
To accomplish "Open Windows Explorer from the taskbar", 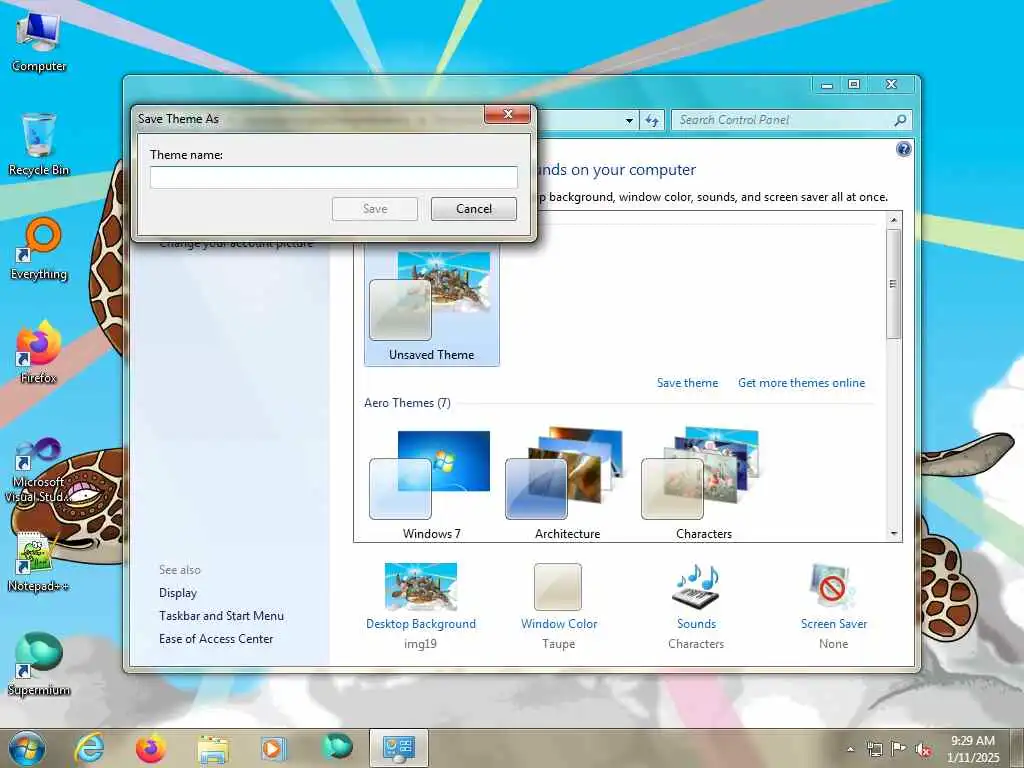I will click(213, 749).
